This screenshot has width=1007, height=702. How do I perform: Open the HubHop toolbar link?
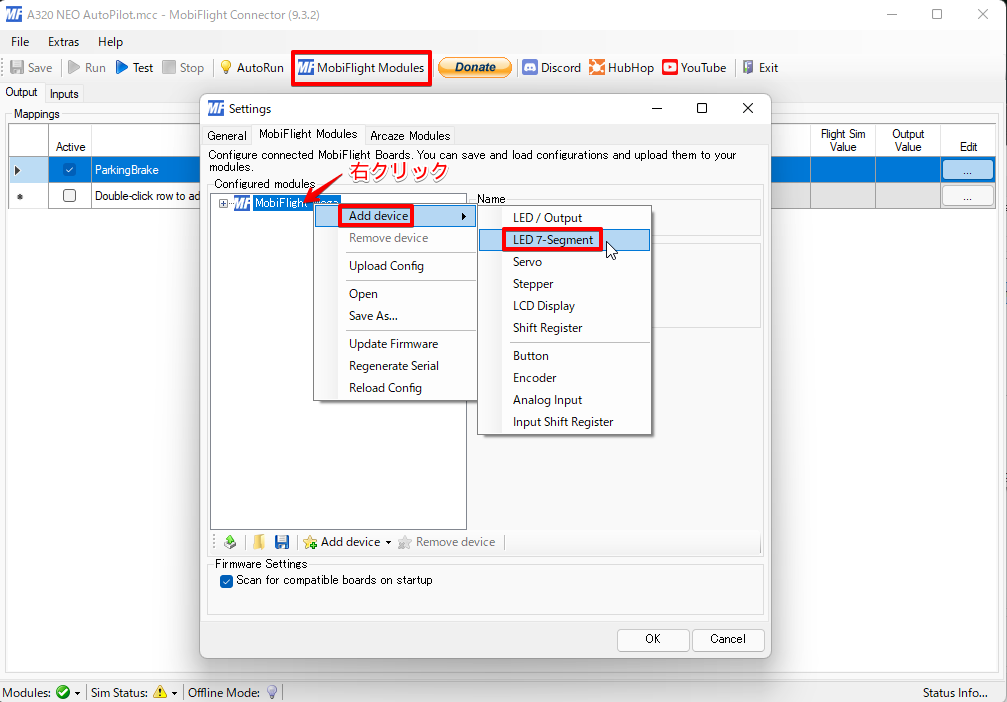[x=622, y=67]
